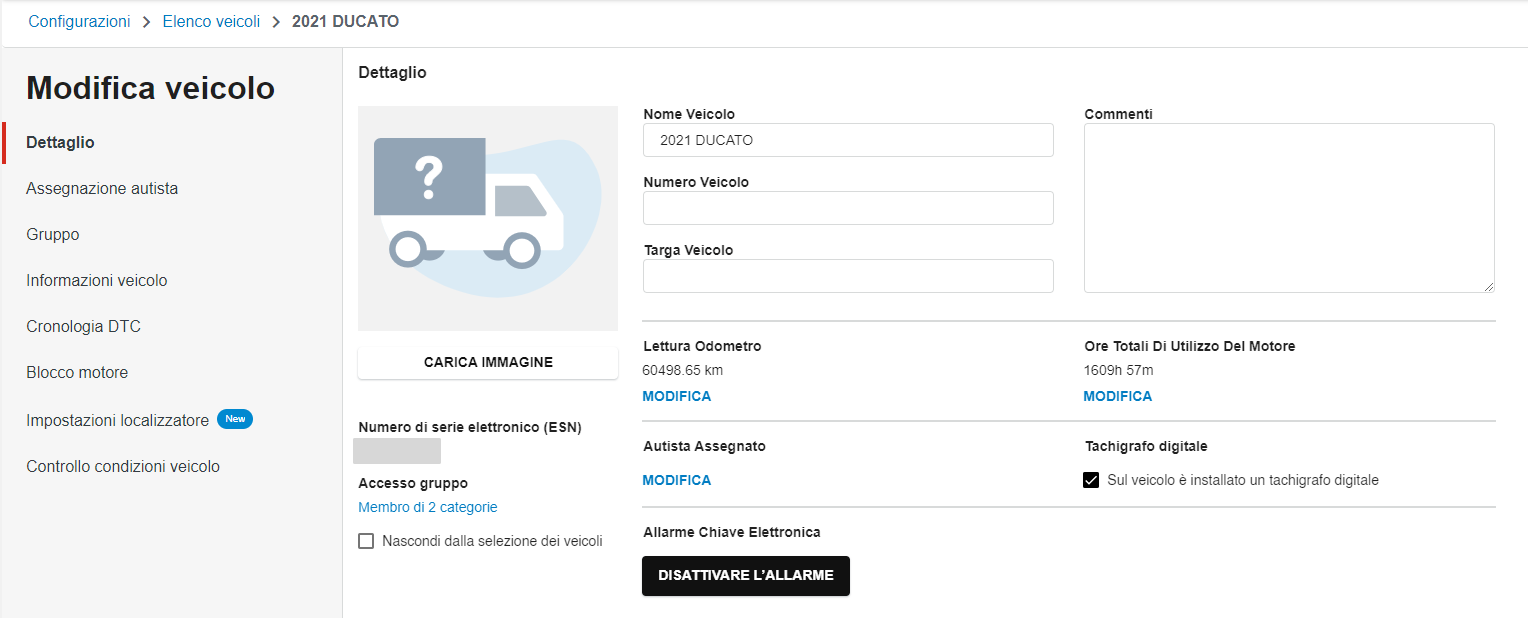Uncheck the digital tachograph installed checkbox

coord(1091,480)
